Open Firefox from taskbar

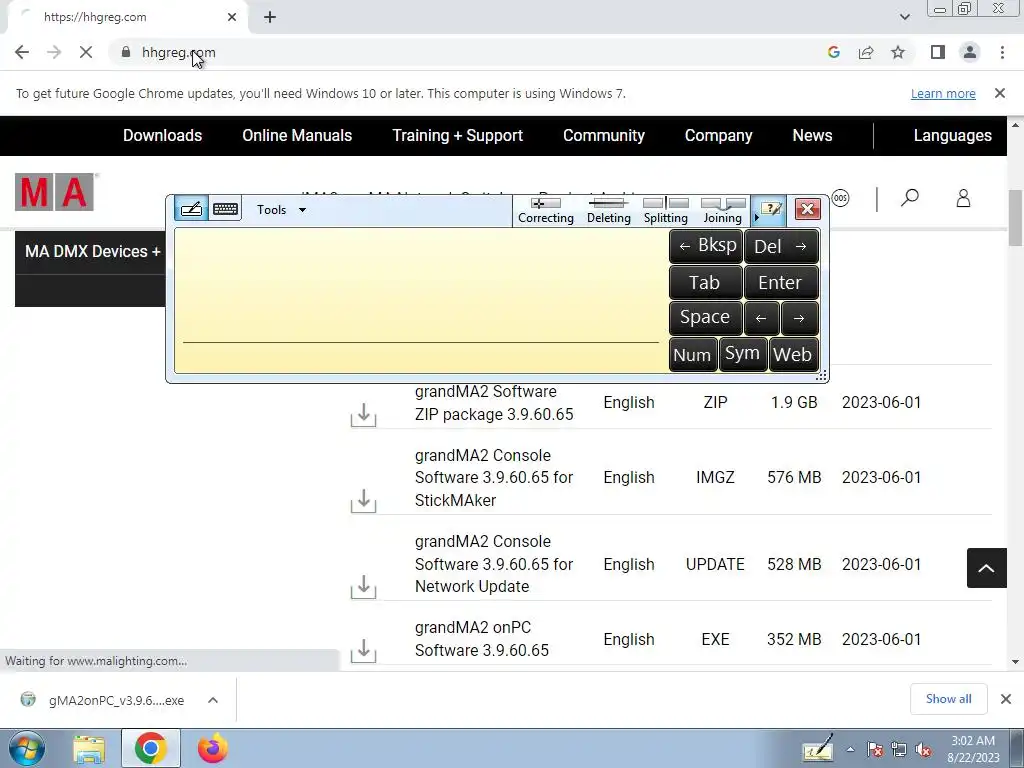pyautogui.click(x=213, y=748)
